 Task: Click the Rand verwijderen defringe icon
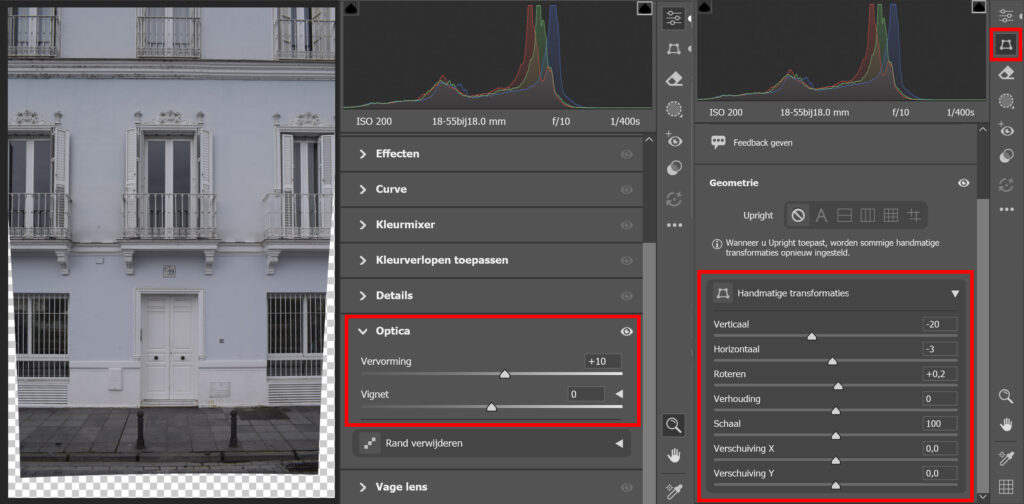pyautogui.click(x=368, y=443)
